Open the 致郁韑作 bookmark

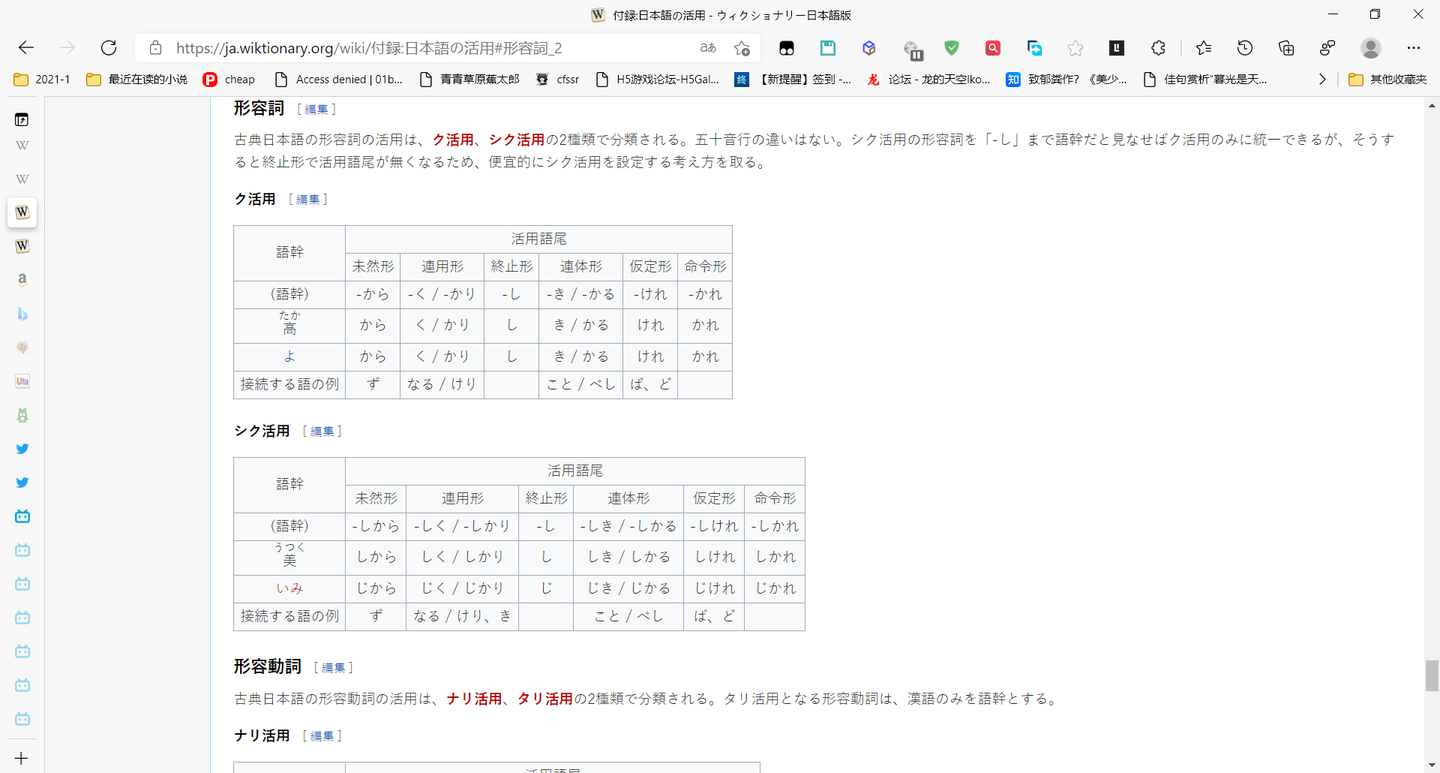pos(1067,79)
